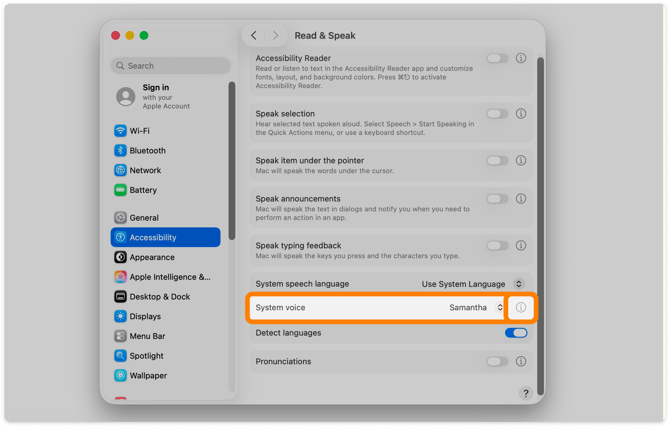Turn on Speak selection
Screen dimensions: 670x427
tap(497, 114)
